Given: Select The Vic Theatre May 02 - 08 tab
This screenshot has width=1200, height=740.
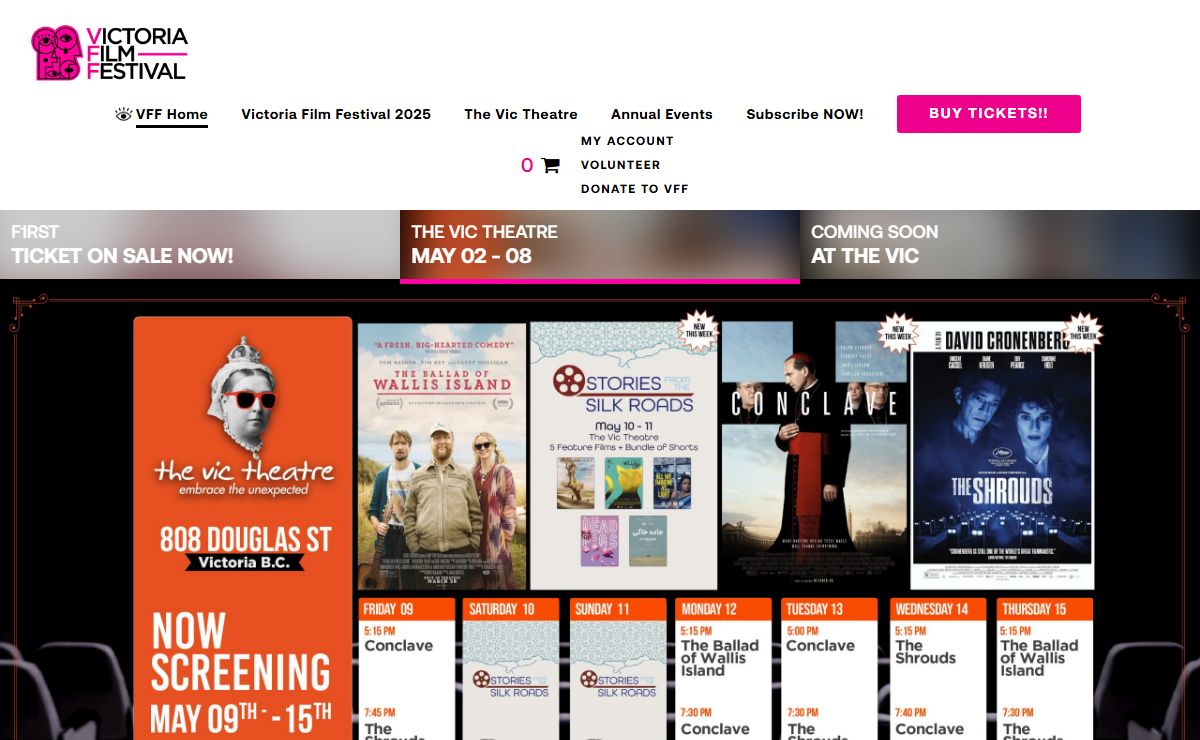Looking at the screenshot, I should tap(600, 246).
